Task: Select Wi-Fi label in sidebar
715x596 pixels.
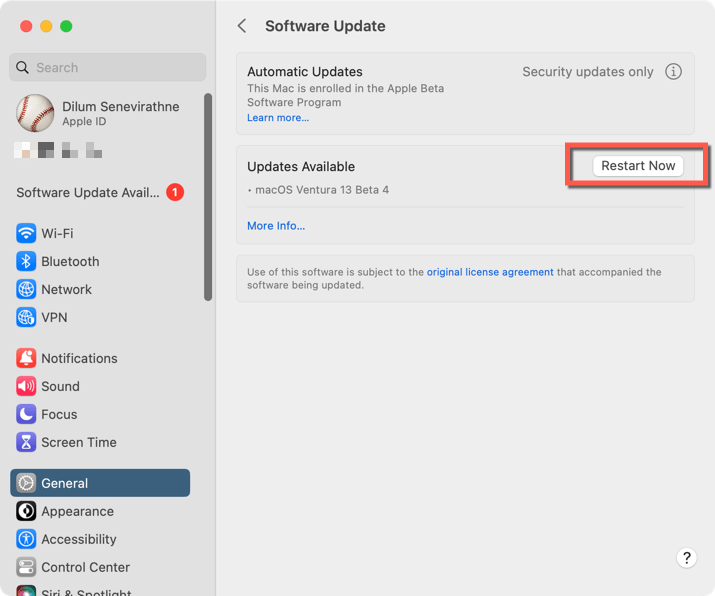Action: [57, 233]
